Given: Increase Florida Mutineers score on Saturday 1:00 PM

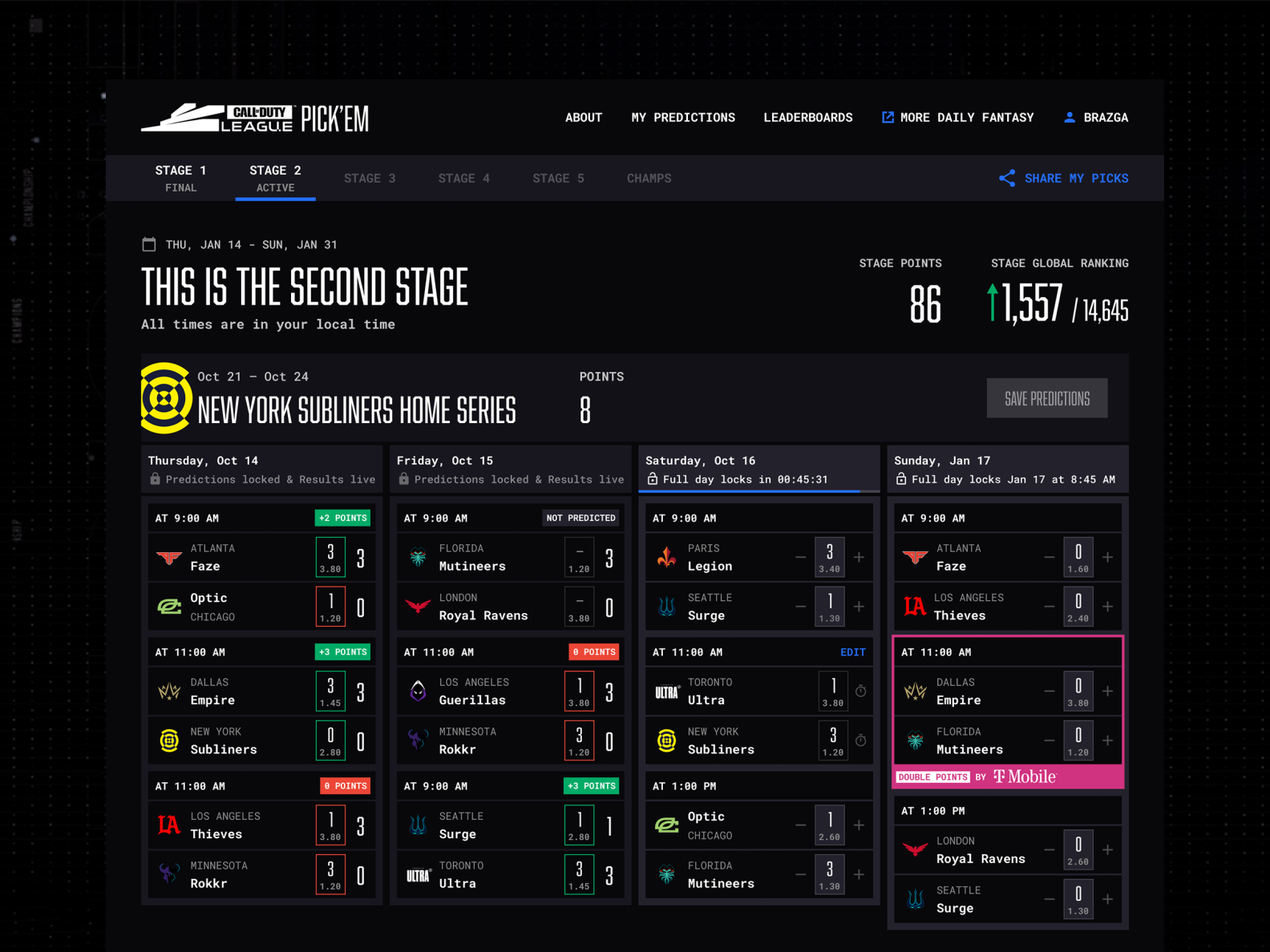Looking at the screenshot, I should click(859, 874).
